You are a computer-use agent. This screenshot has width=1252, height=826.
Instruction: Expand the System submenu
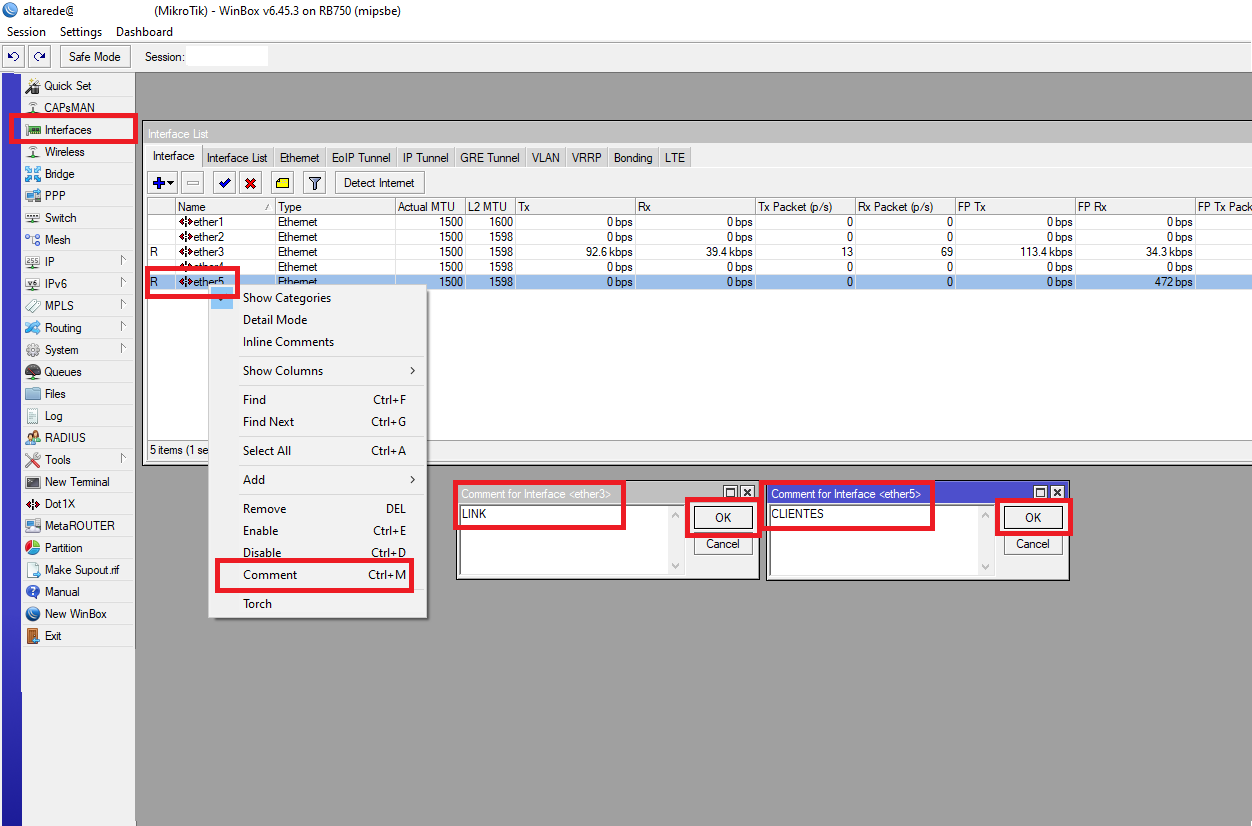78,350
